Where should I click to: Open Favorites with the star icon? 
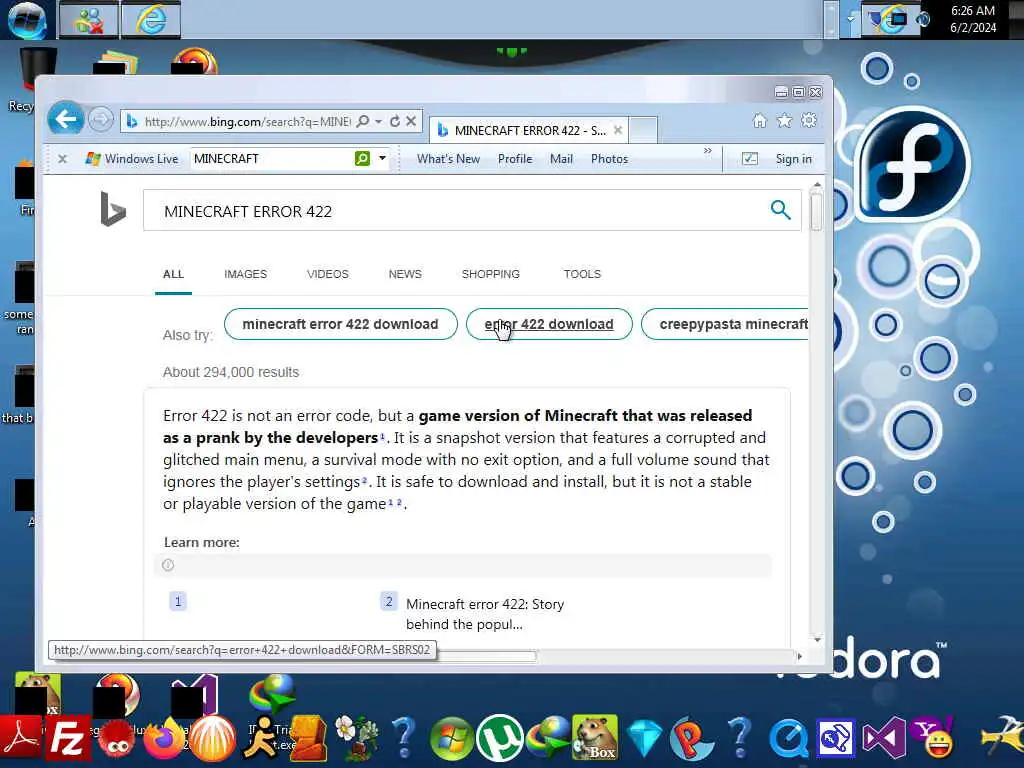click(x=784, y=121)
